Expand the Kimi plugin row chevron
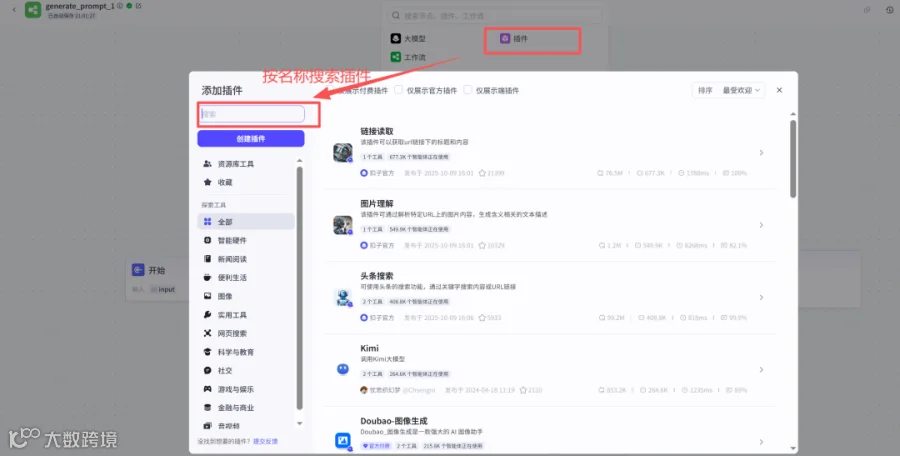Screen dimensions: 900x456 coord(761,370)
